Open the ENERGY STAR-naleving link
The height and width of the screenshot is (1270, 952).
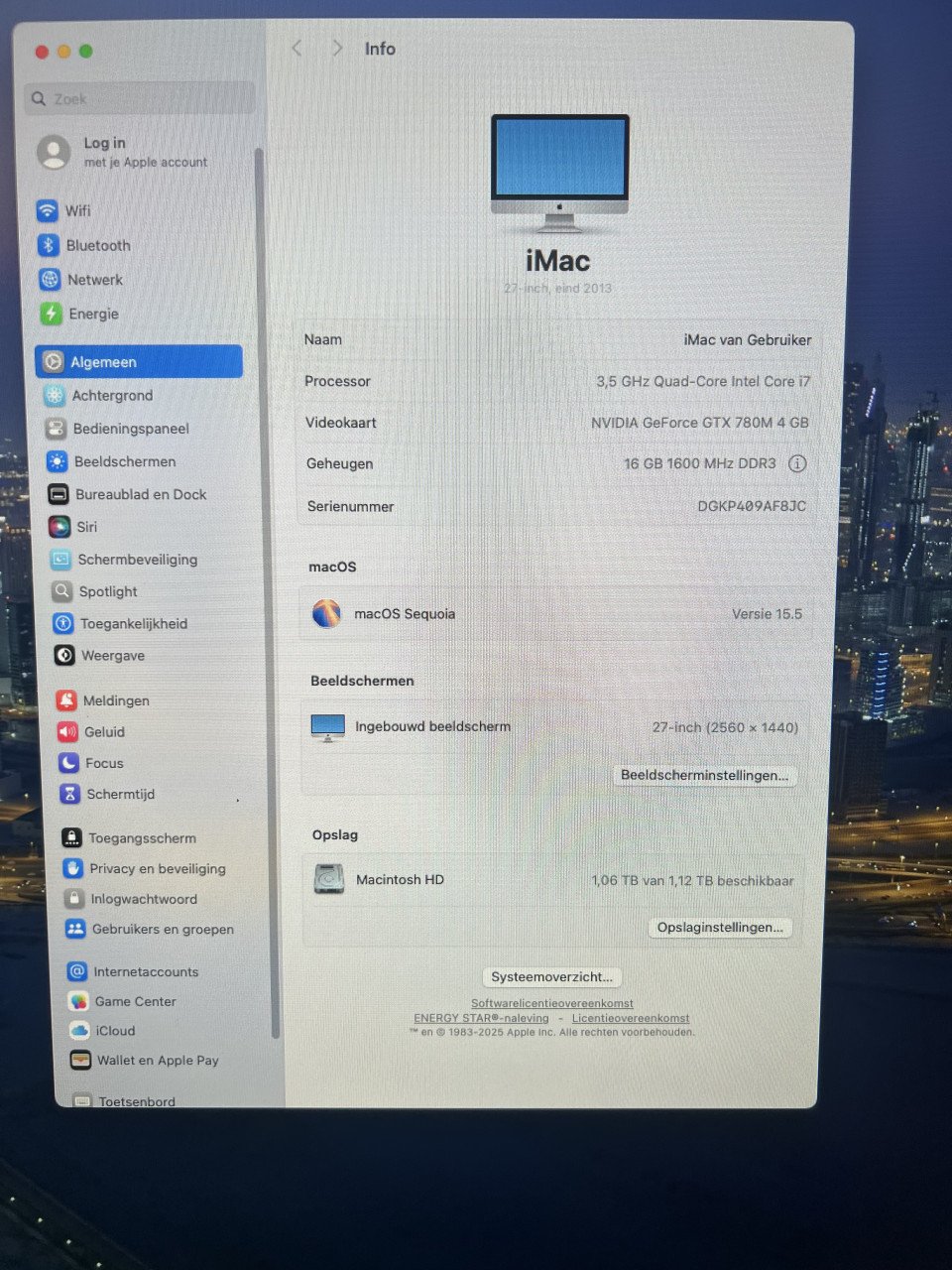pyautogui.click(x=481, y=1018)
